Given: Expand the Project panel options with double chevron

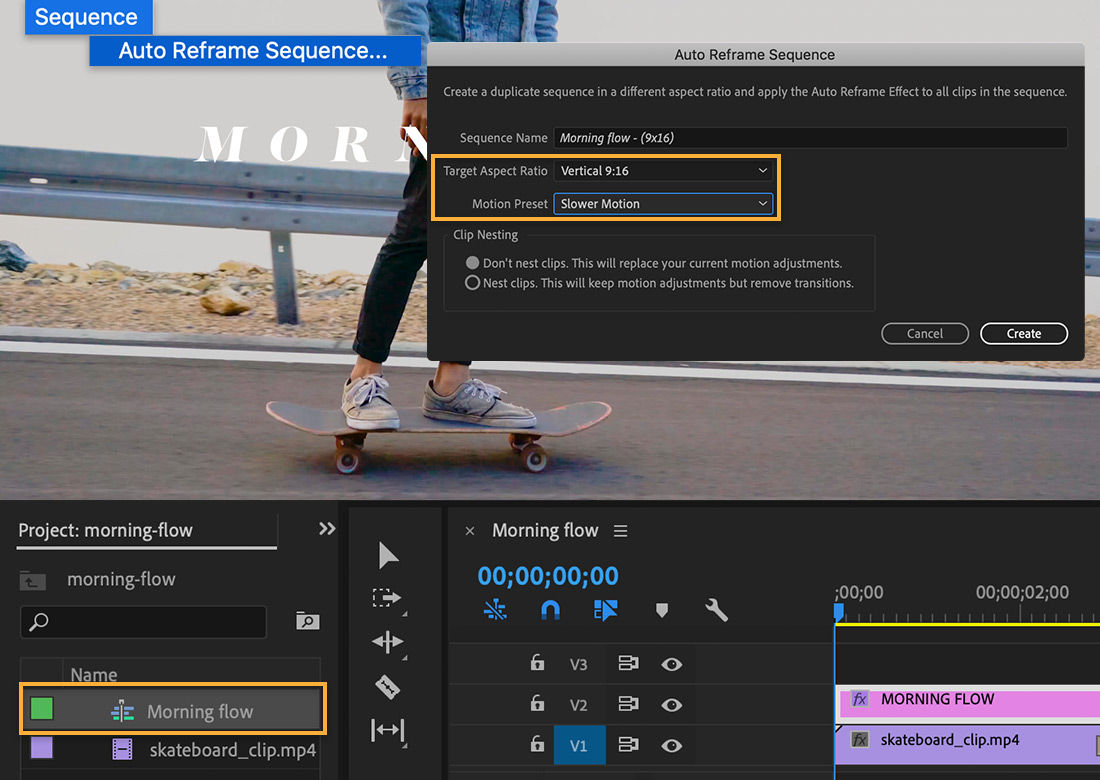Looking at the screenshot, I should point(326,528).
